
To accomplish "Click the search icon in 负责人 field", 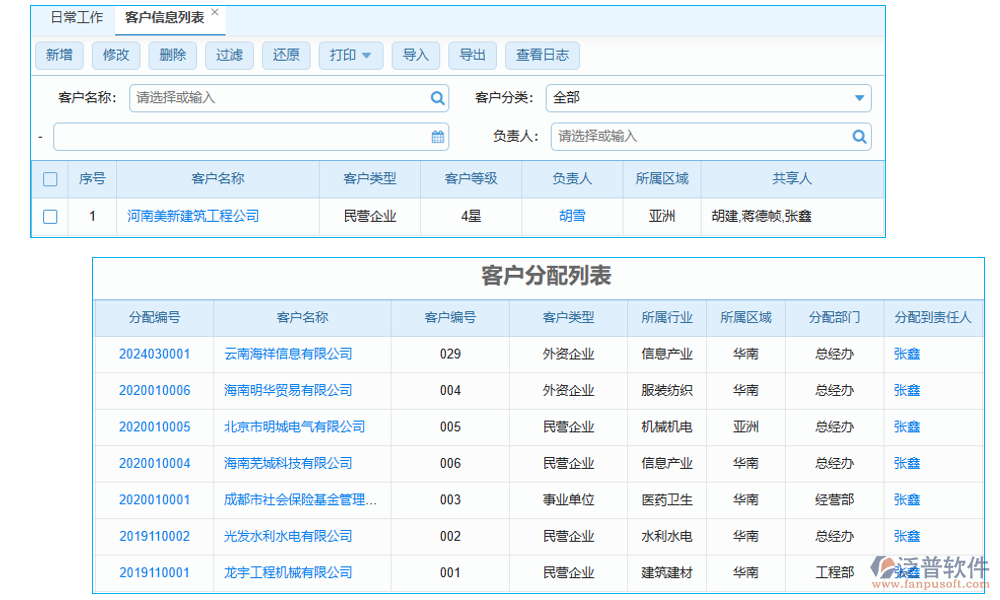I will click(x=860, y=136).
